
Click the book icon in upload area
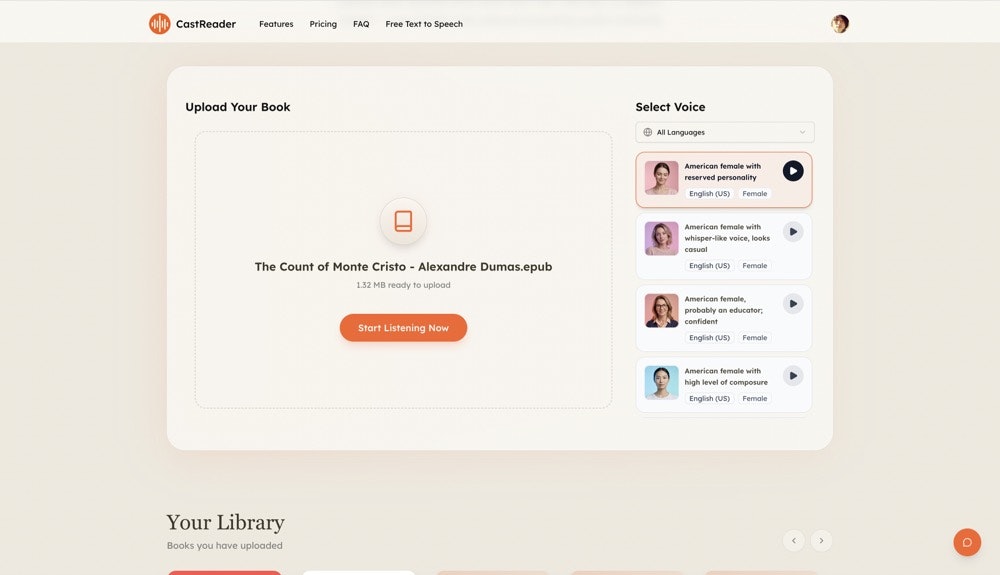[x=403, y=221]
